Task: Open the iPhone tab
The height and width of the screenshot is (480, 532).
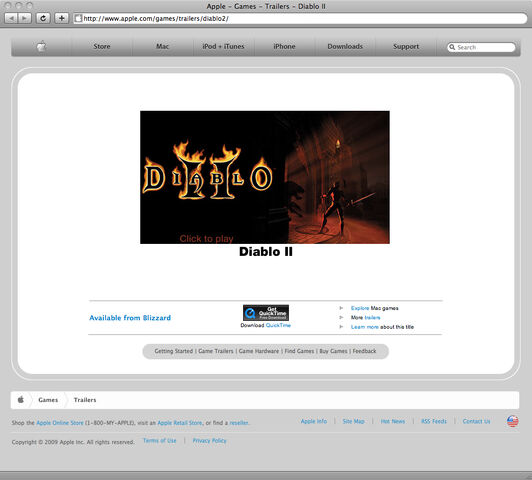Action: tap(284, 46)
